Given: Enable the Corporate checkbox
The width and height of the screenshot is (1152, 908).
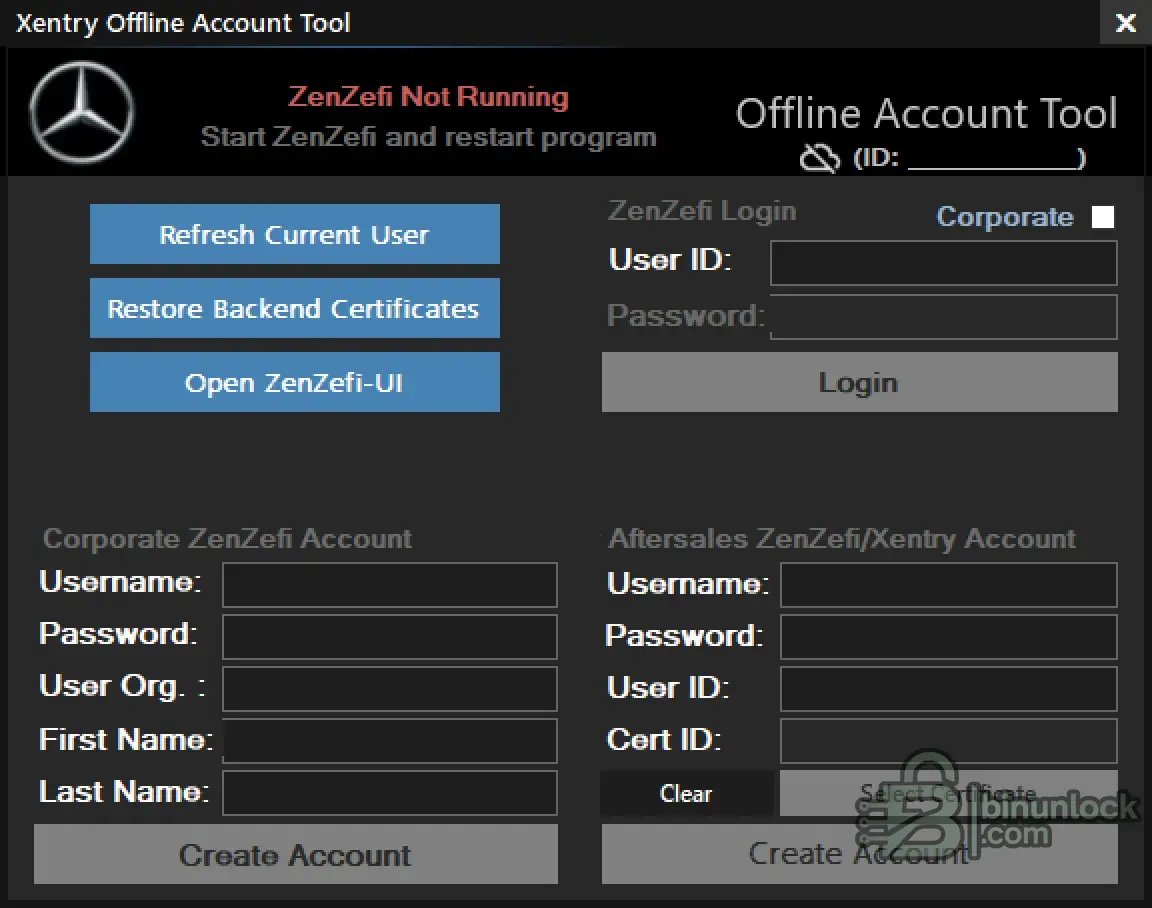Looking at the screenshot, I should 1102,217.
